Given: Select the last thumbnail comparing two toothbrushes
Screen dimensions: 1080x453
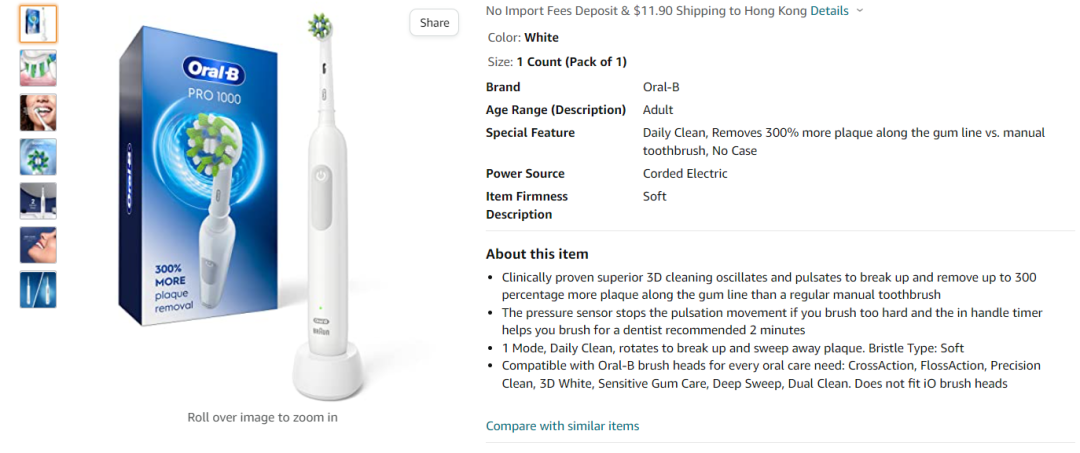Looking at the screenshot, I should (38, 289).
